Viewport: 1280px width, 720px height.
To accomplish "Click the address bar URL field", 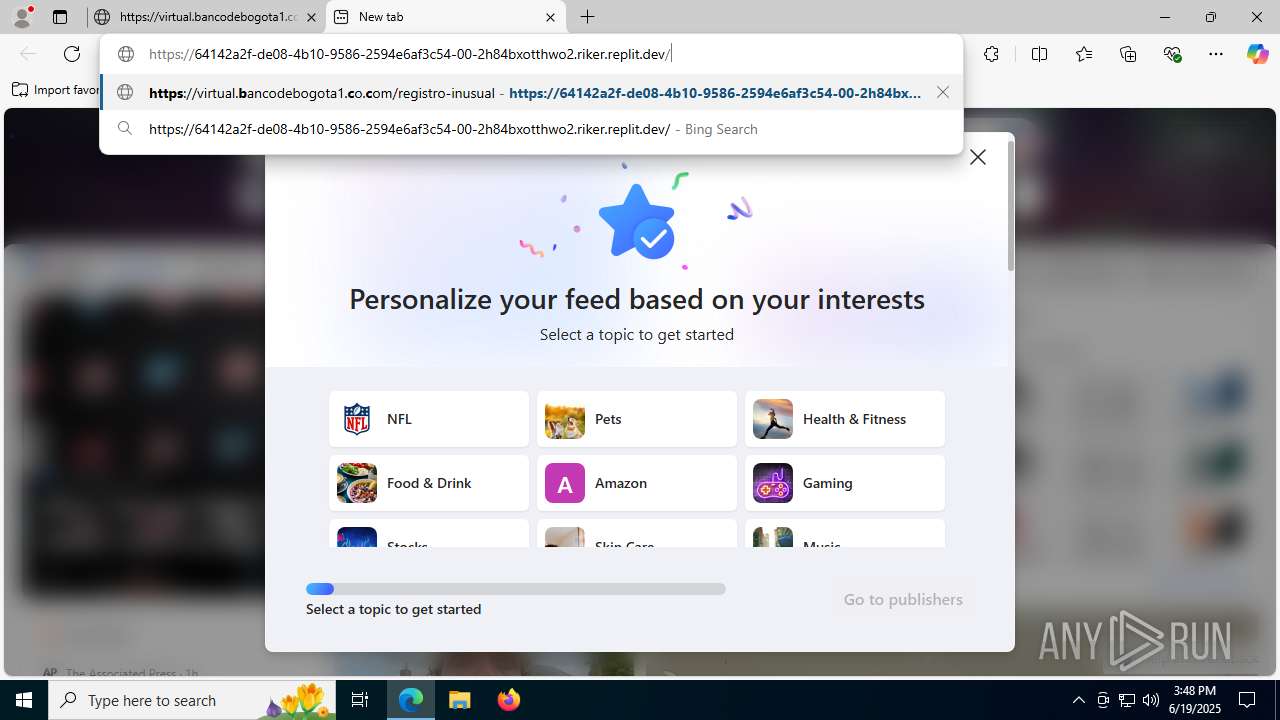I will tap(531, 54).
